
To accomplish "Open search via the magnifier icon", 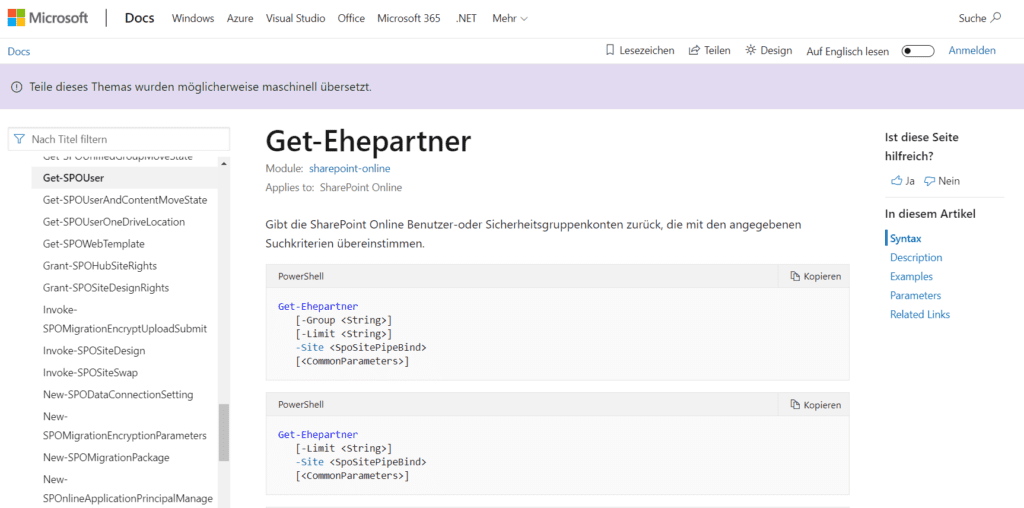I will pos(996,18).
